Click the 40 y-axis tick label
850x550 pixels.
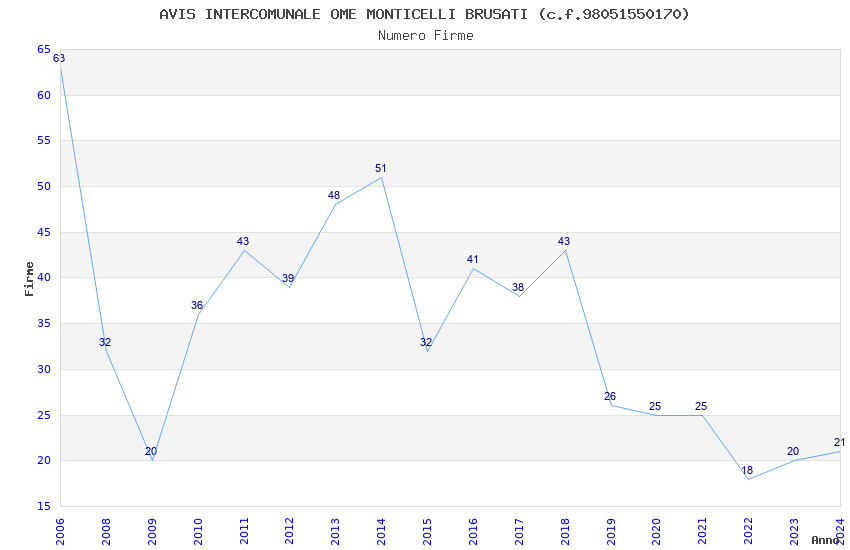tap(44, 277)
